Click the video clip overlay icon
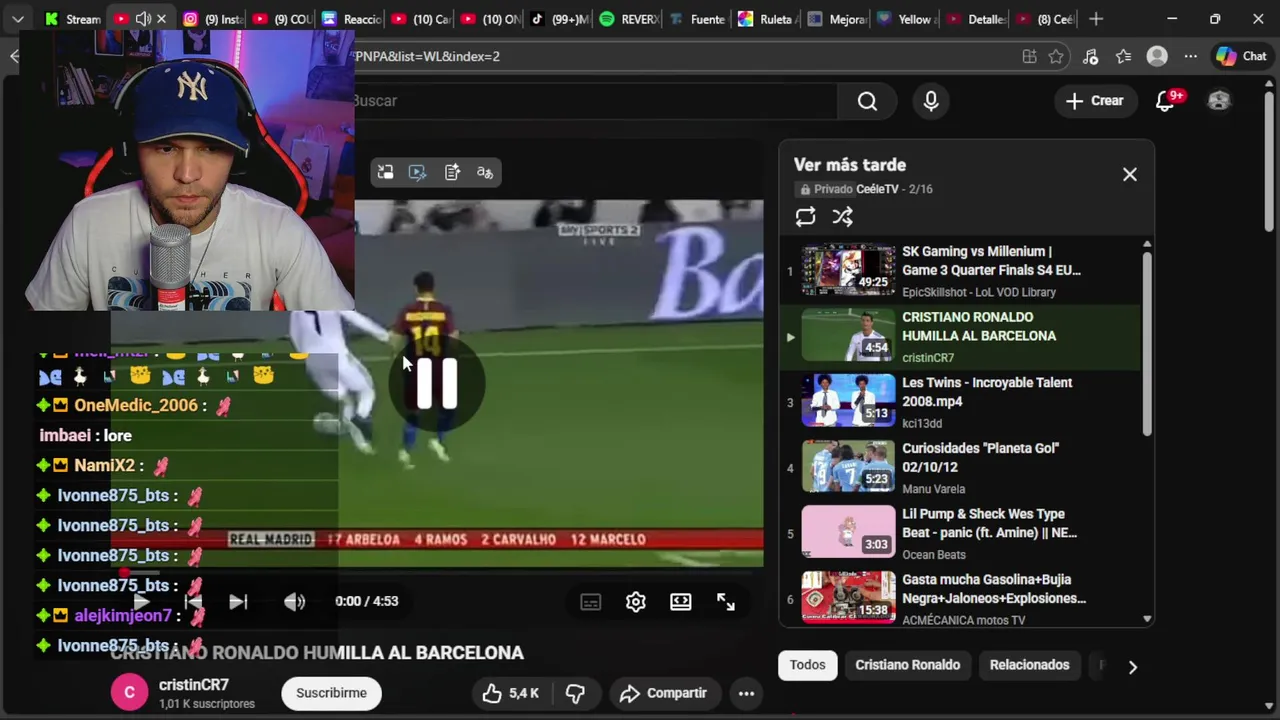 tap(418, 173)
